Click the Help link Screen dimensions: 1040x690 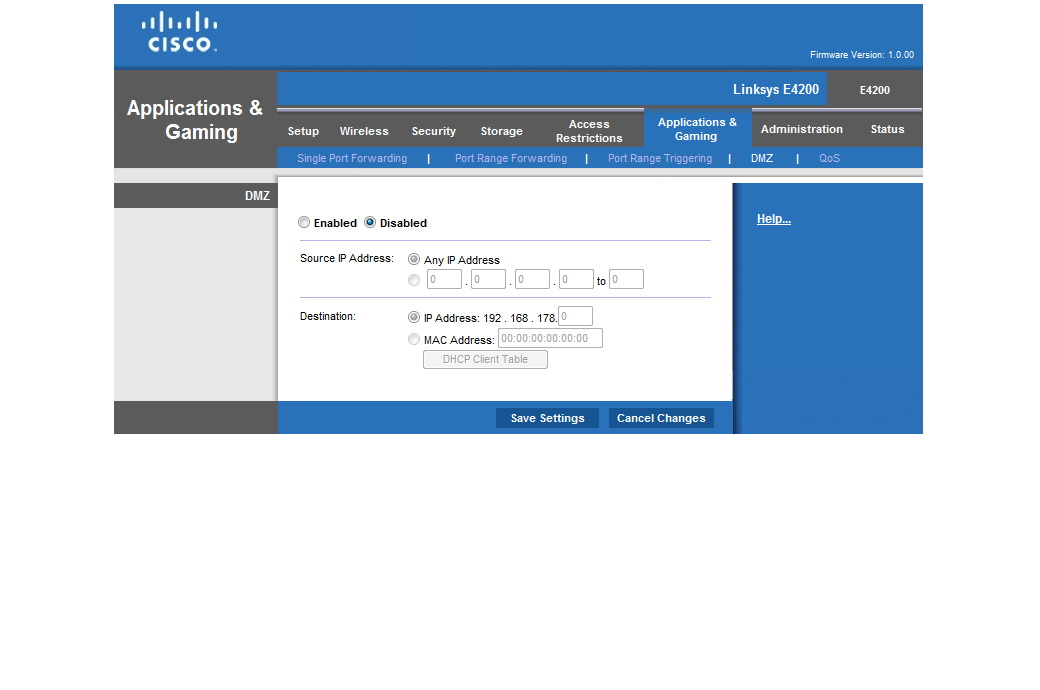point(773,219)
